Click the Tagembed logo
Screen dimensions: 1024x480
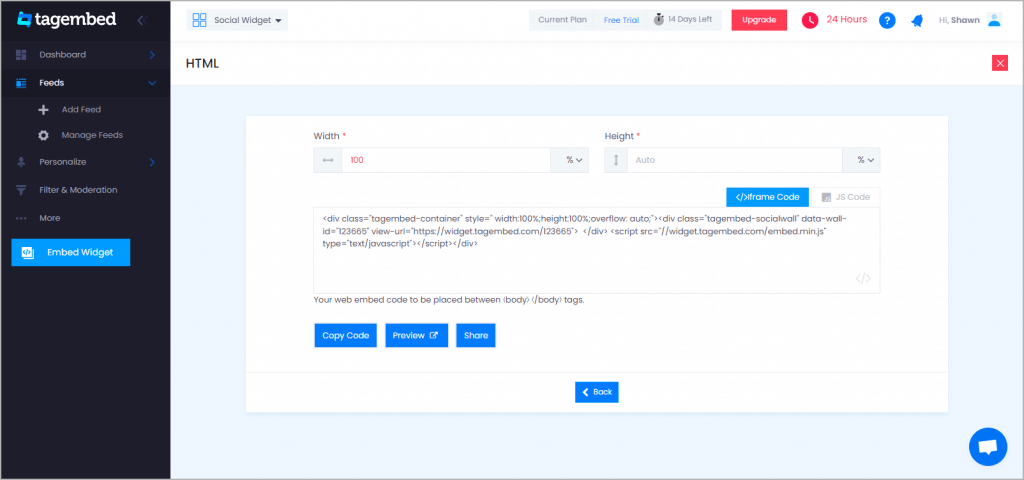tap(66, 20)
